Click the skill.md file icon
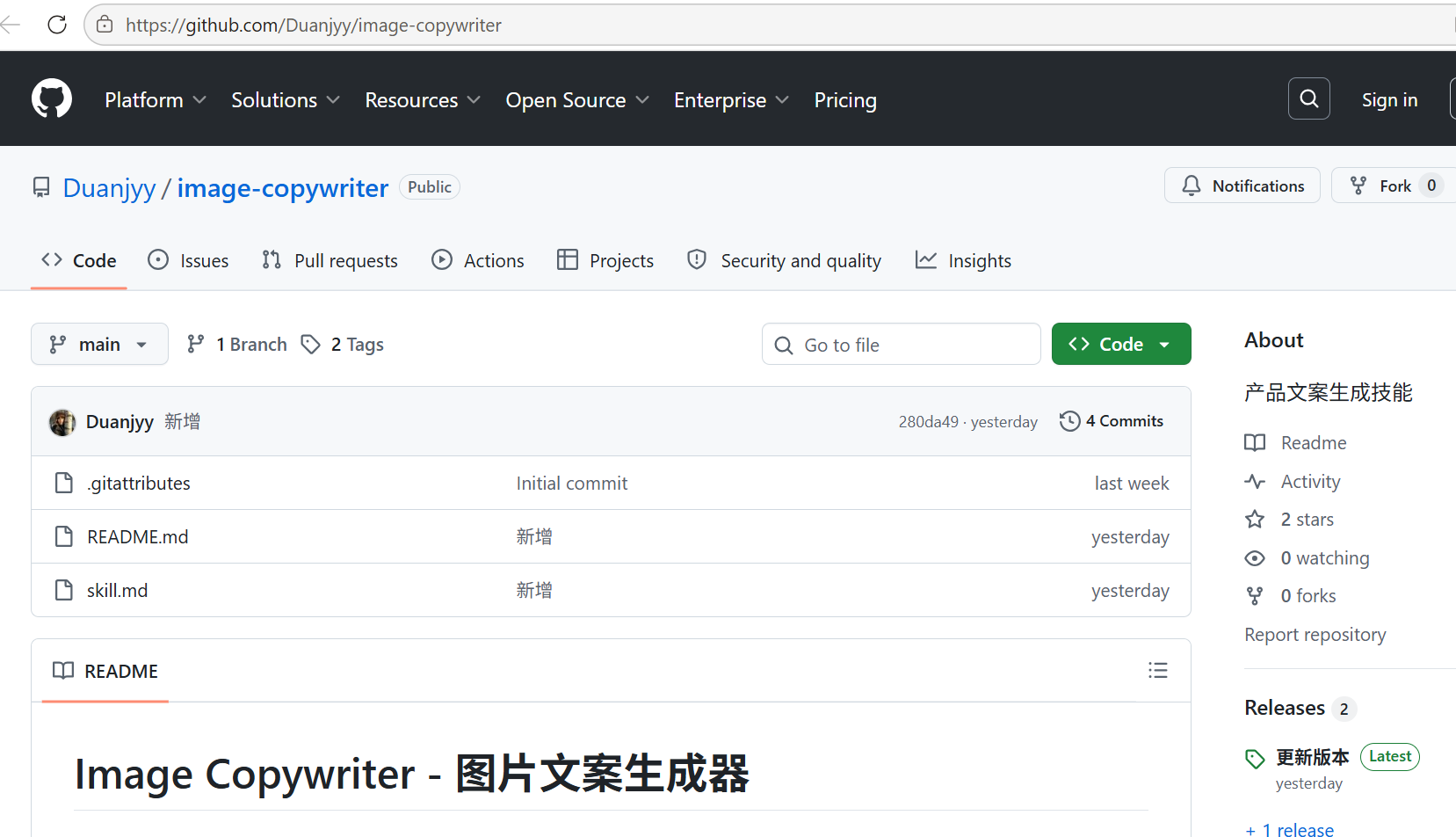Viewport: 1456px width, 837px height. [x=64, y=590]
